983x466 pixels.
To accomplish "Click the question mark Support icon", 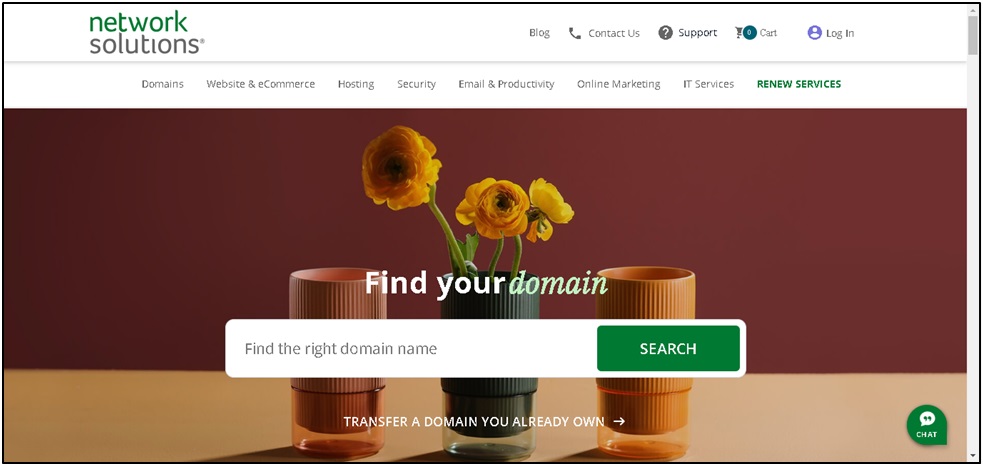I will (665, 33).
